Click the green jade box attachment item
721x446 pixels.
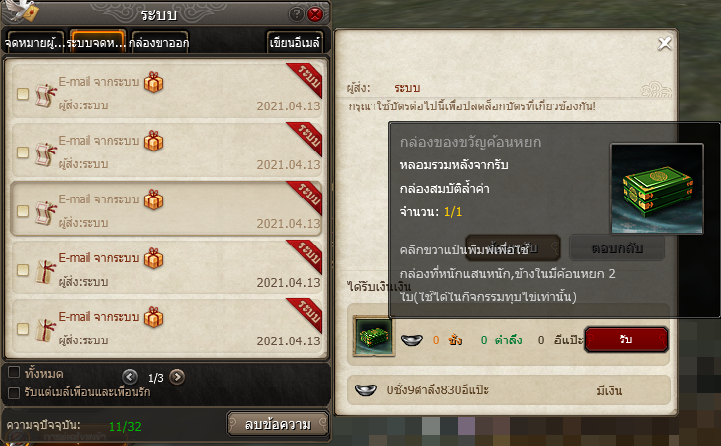pos(374,336)
